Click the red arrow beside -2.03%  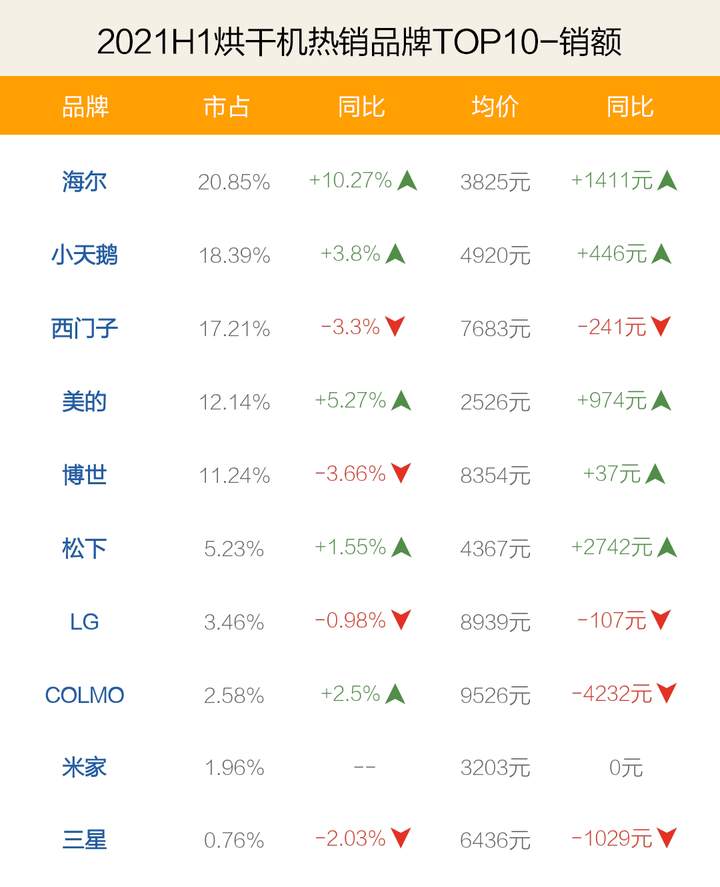401,839
